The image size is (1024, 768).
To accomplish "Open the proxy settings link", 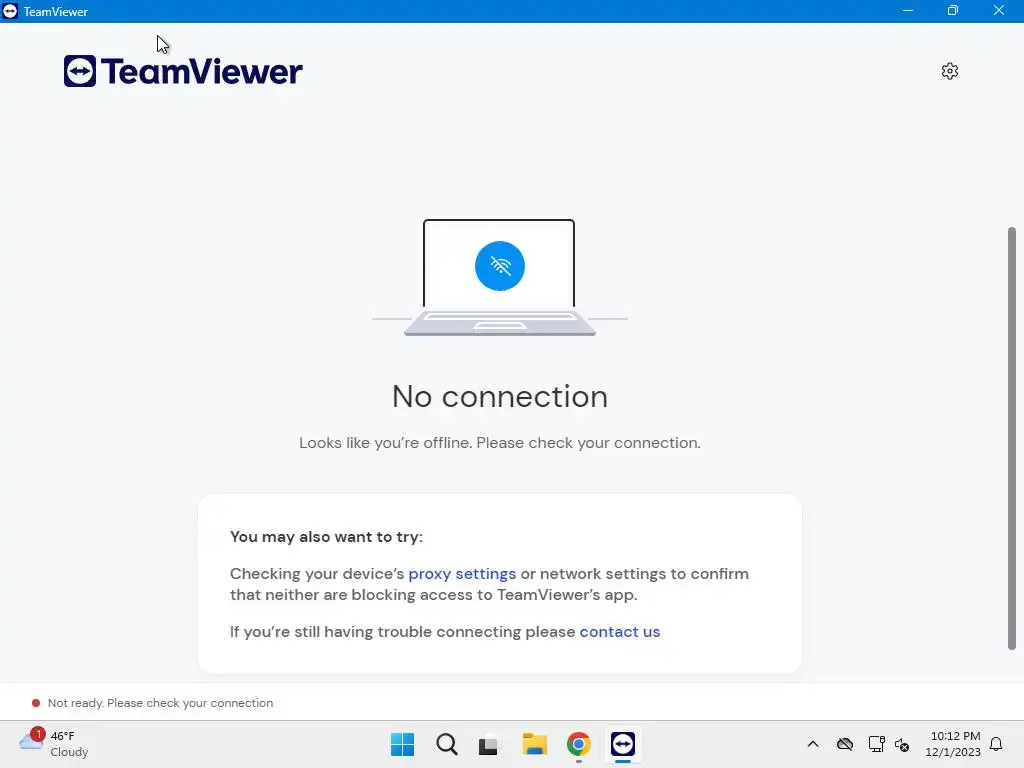I will (x=462, y=573).
